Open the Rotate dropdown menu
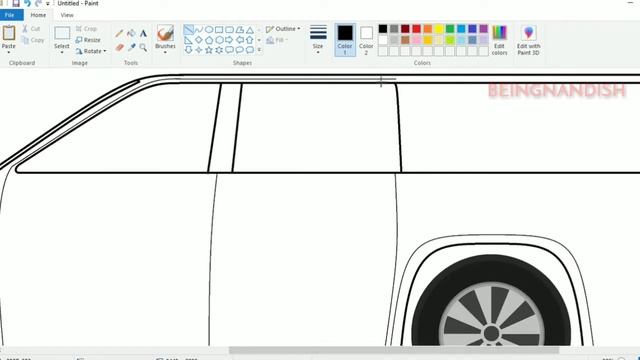The height and width of the screenshot is (360, 640). [91, 51]
